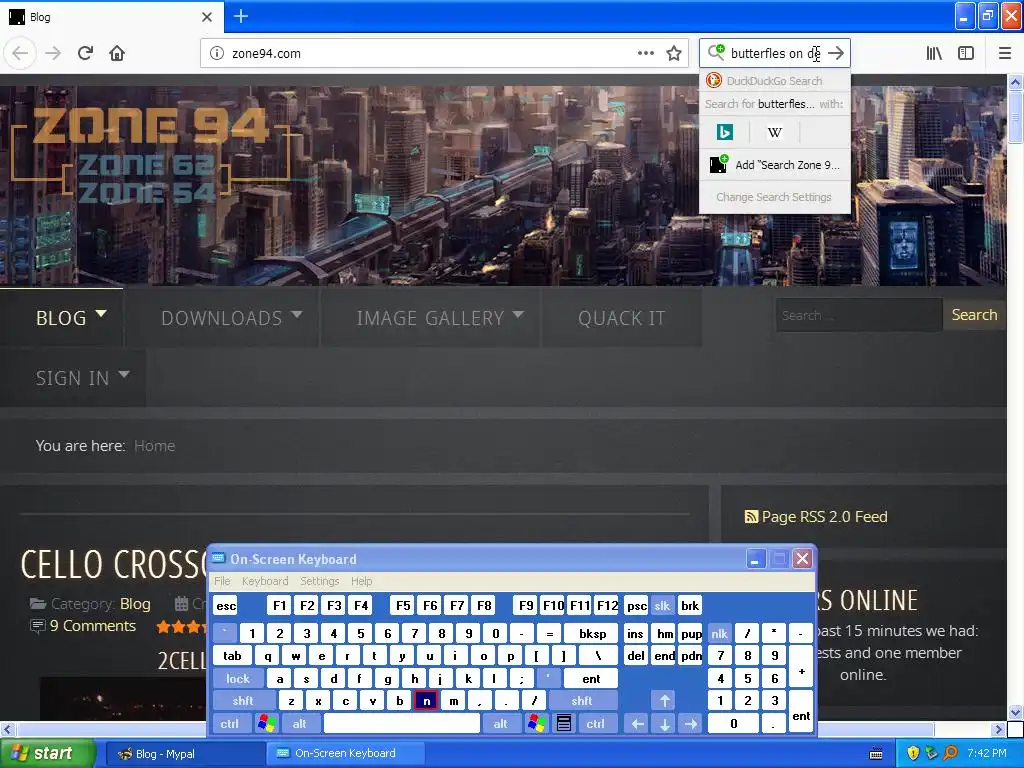Viewport: 1024px width, 768px height.
Task: Open On-Screen Keyboard Keyboard menu
Action: (264, 581)
